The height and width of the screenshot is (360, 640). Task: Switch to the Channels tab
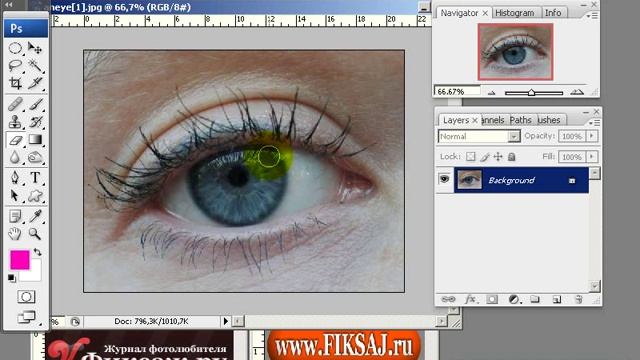click(493, 120)
